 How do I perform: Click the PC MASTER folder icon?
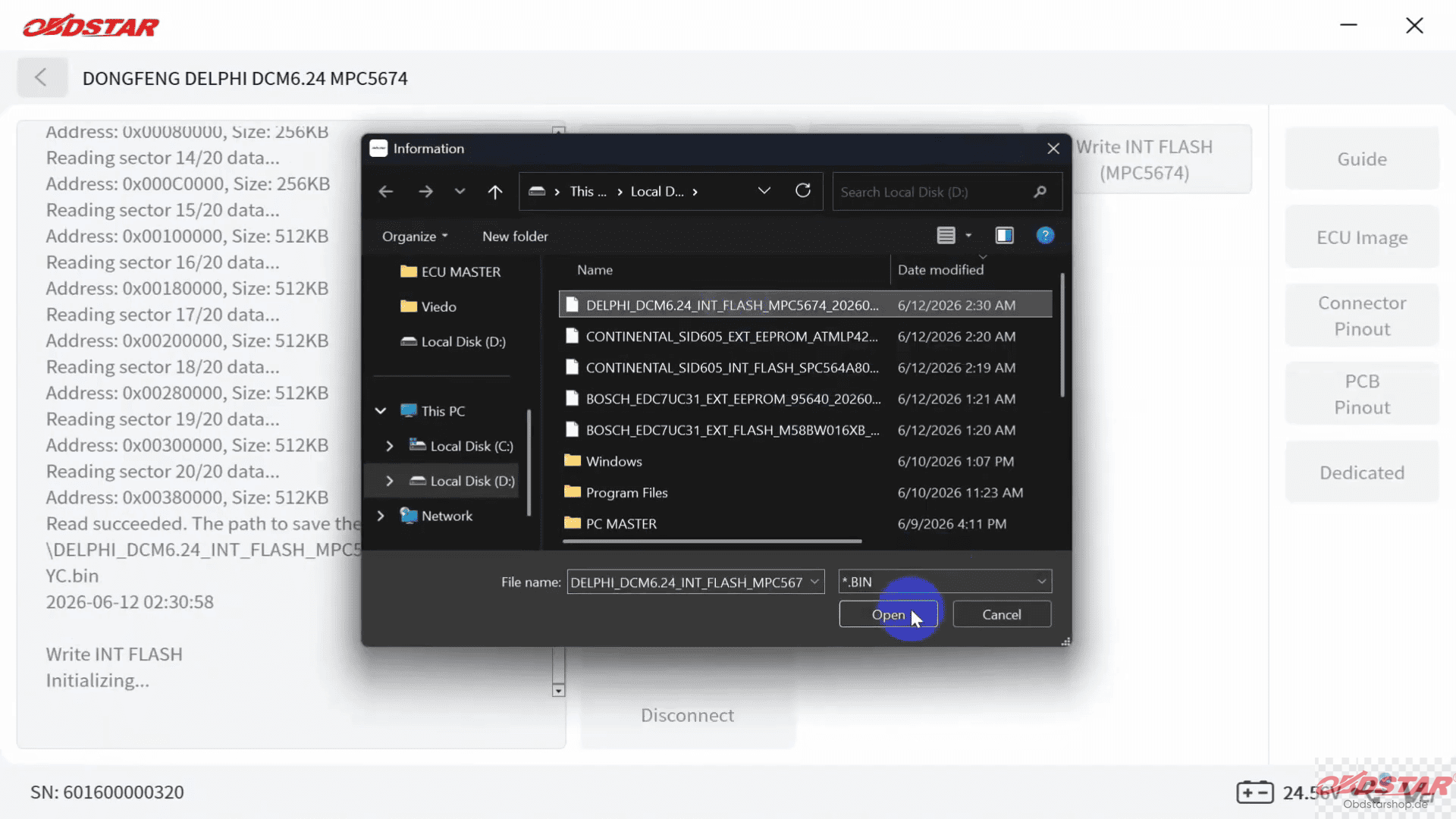click(573, 522)
